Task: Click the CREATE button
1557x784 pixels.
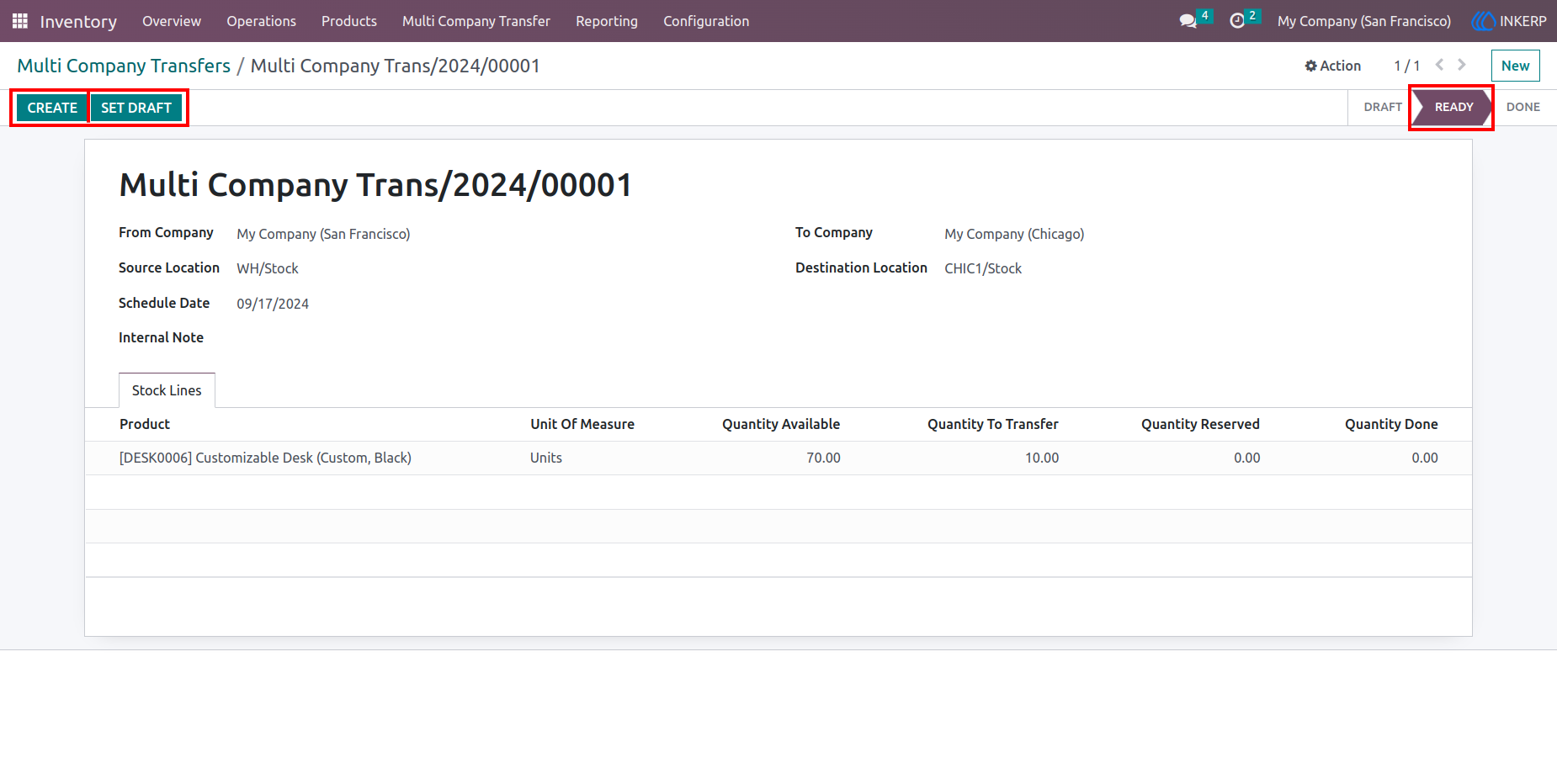Action: coord(52,108)
